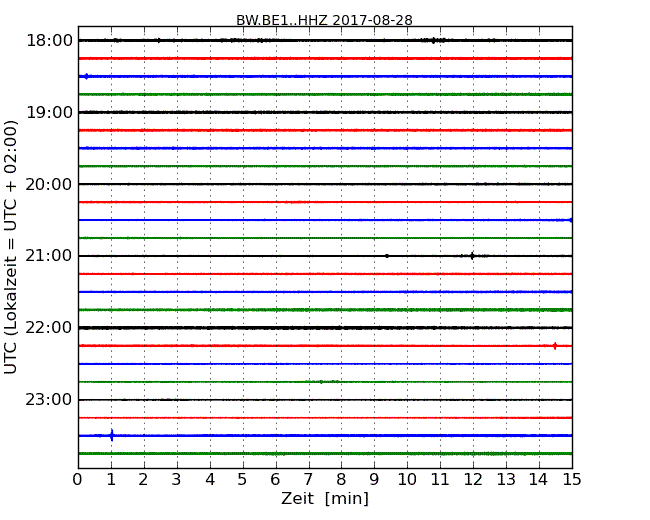The height and width of the screenshot is (520, 650).
Task: Click the minute tick label 11
Action: pyautogui.click(x=440, y=479)
